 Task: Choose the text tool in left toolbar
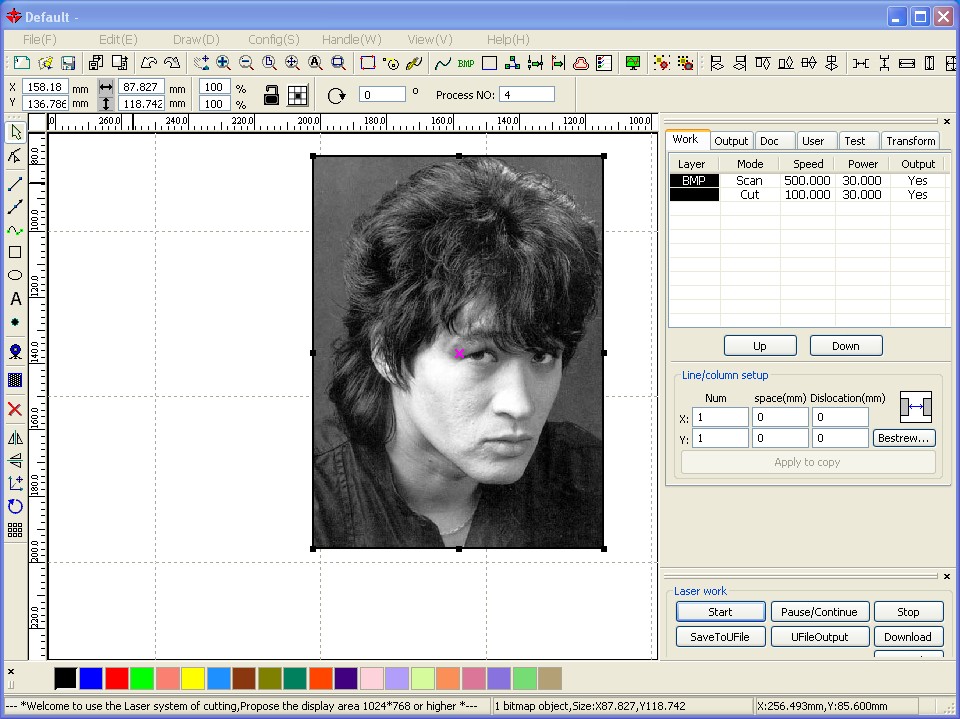(x=15, y=299)
